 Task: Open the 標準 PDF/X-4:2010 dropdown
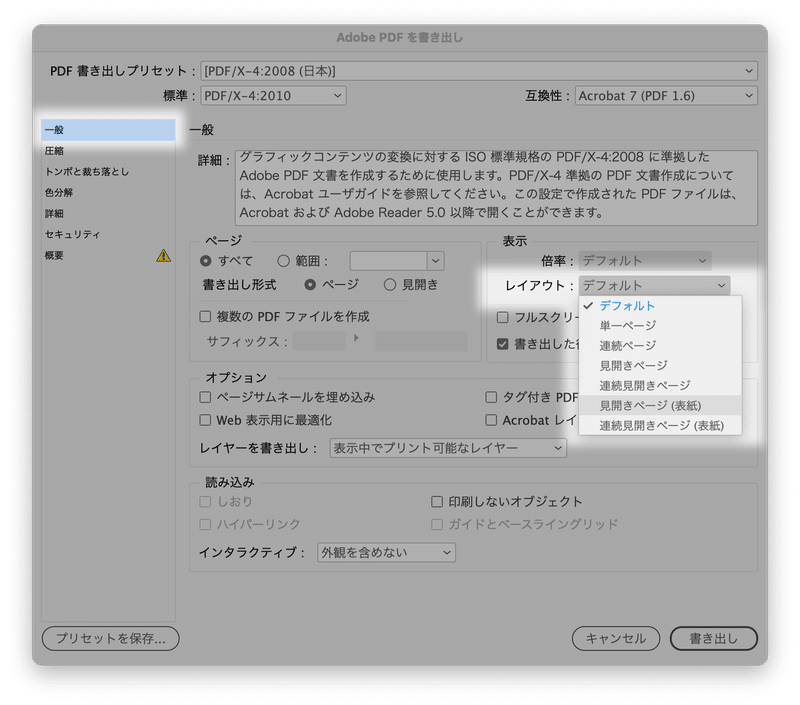[273, 95]
